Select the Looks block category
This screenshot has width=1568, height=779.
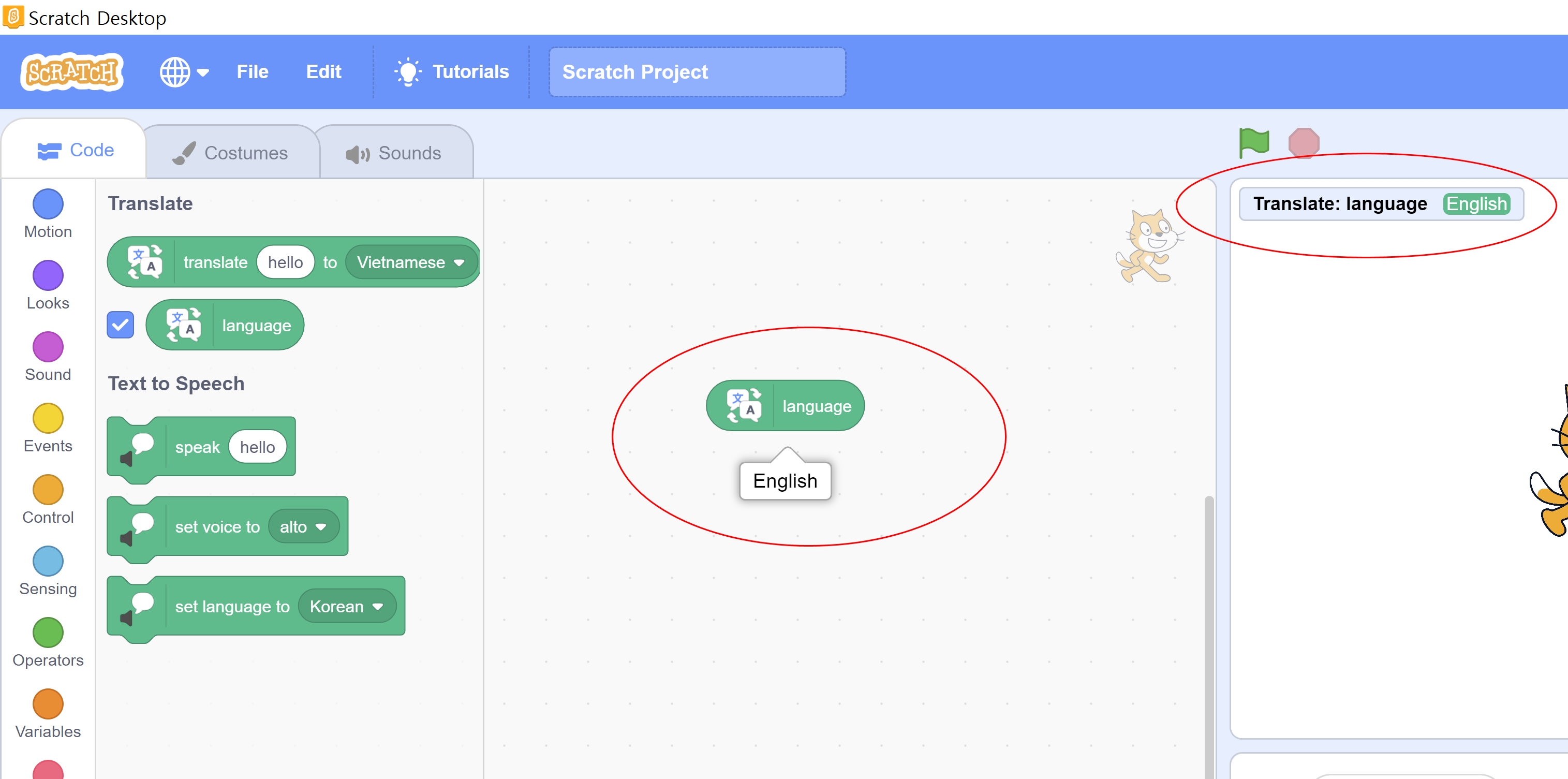[x=48, y=286]
